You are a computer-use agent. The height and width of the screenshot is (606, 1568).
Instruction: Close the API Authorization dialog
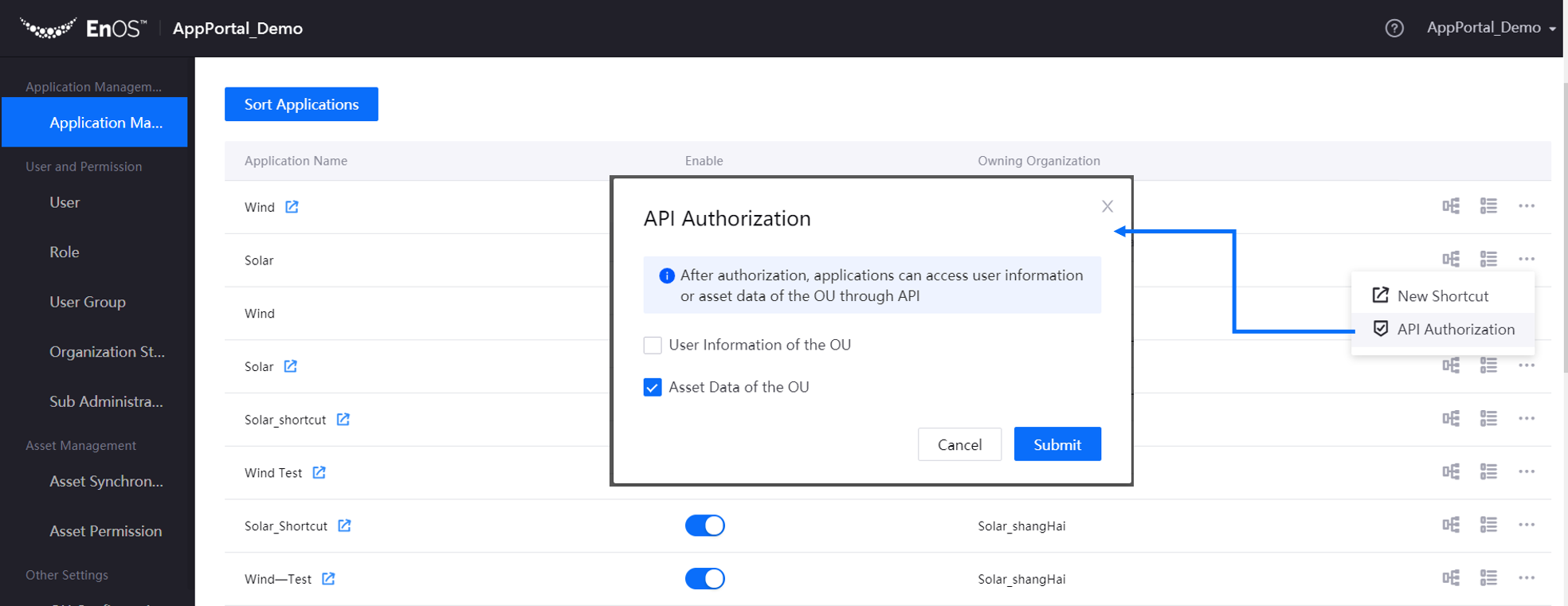(x=1107, y=207)
